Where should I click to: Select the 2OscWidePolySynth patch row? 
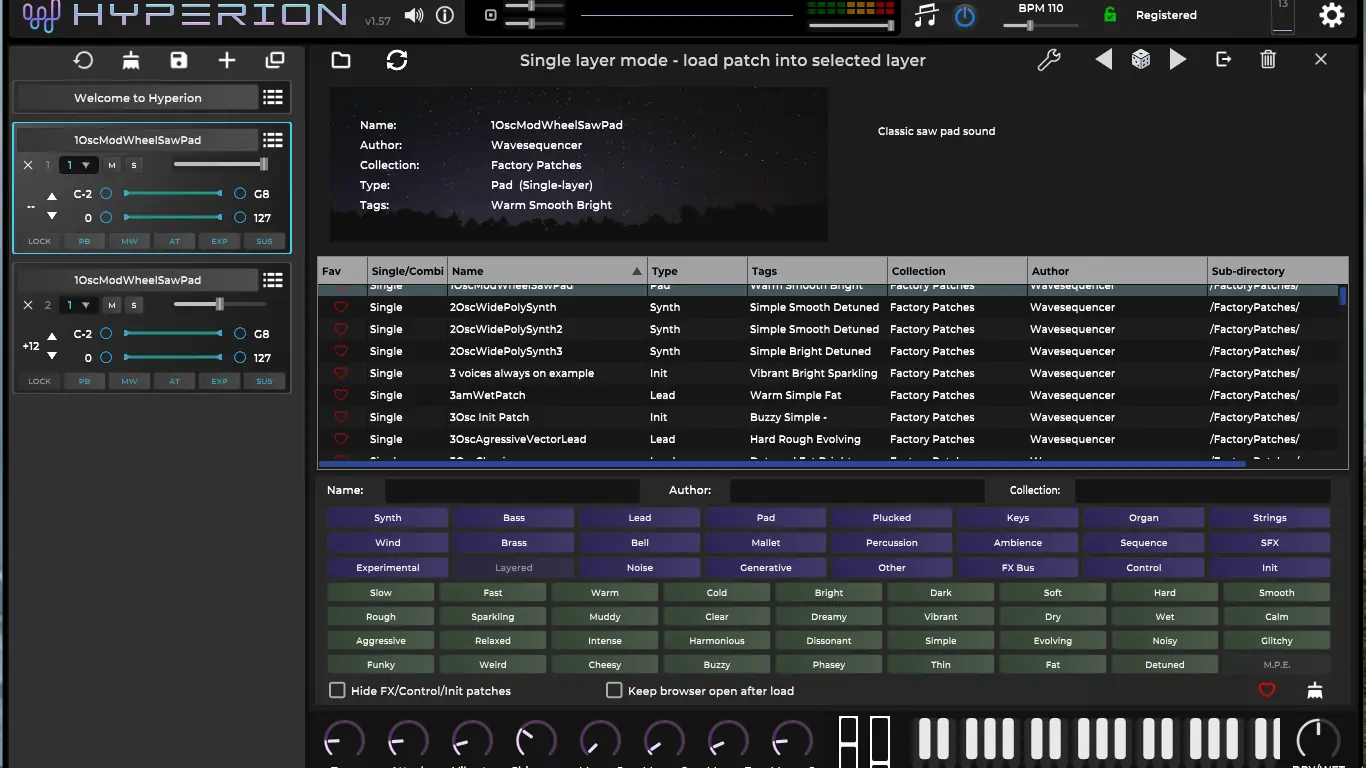(x=832, y=307)
